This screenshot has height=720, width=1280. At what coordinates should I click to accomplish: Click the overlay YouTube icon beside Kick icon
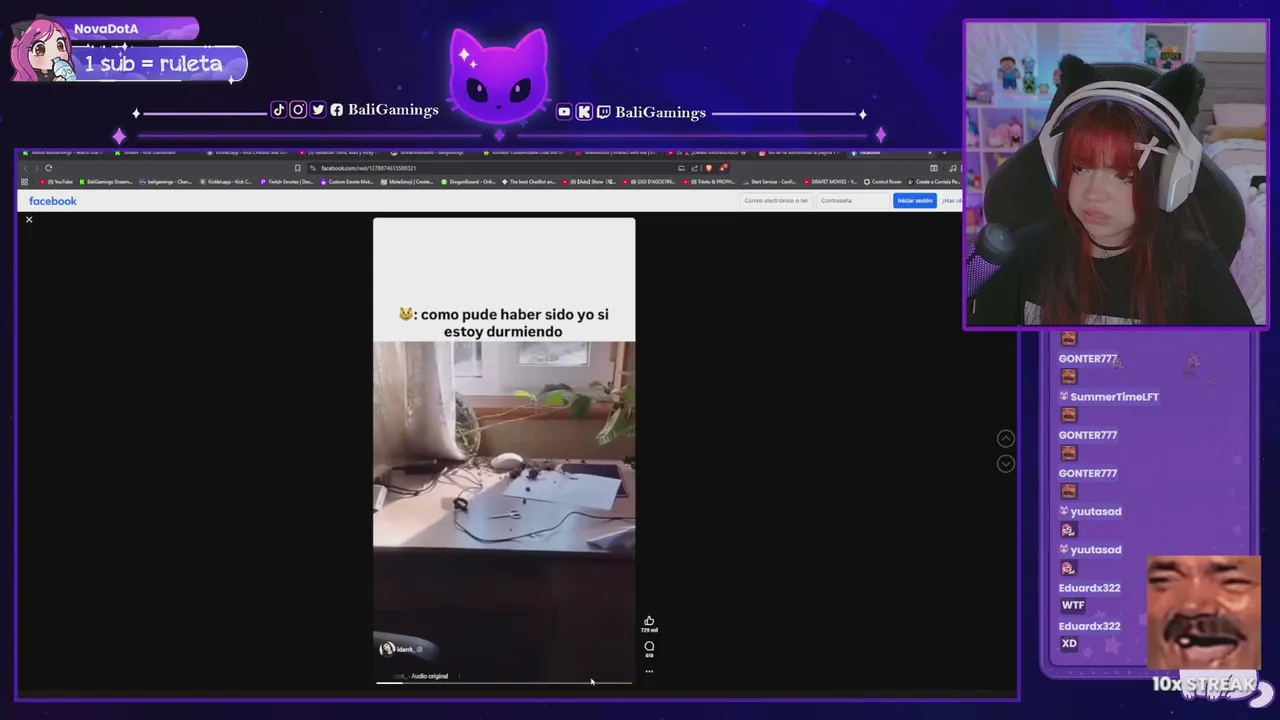click(564, 112)
